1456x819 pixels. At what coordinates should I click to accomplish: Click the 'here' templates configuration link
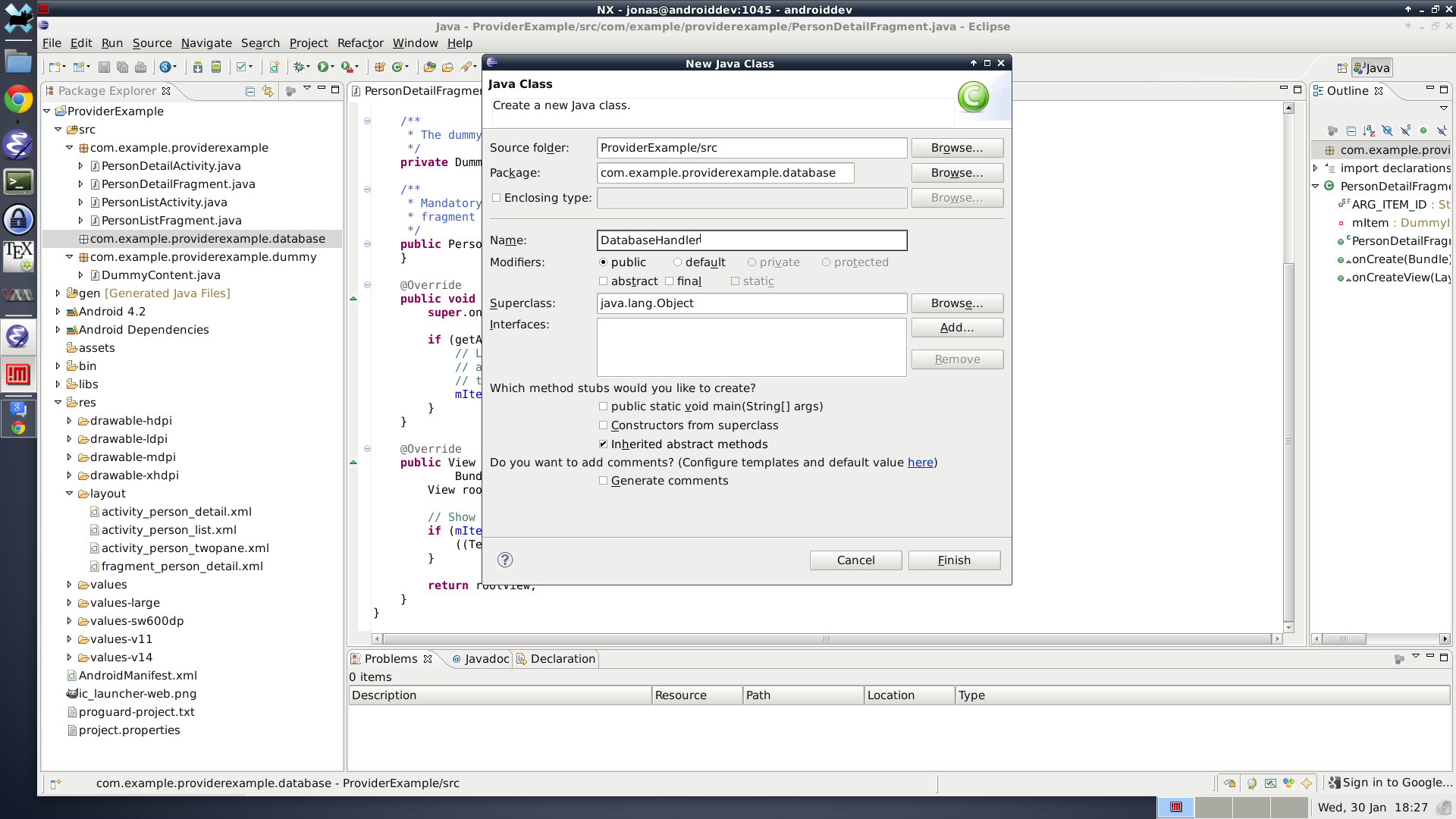[920, 463]
